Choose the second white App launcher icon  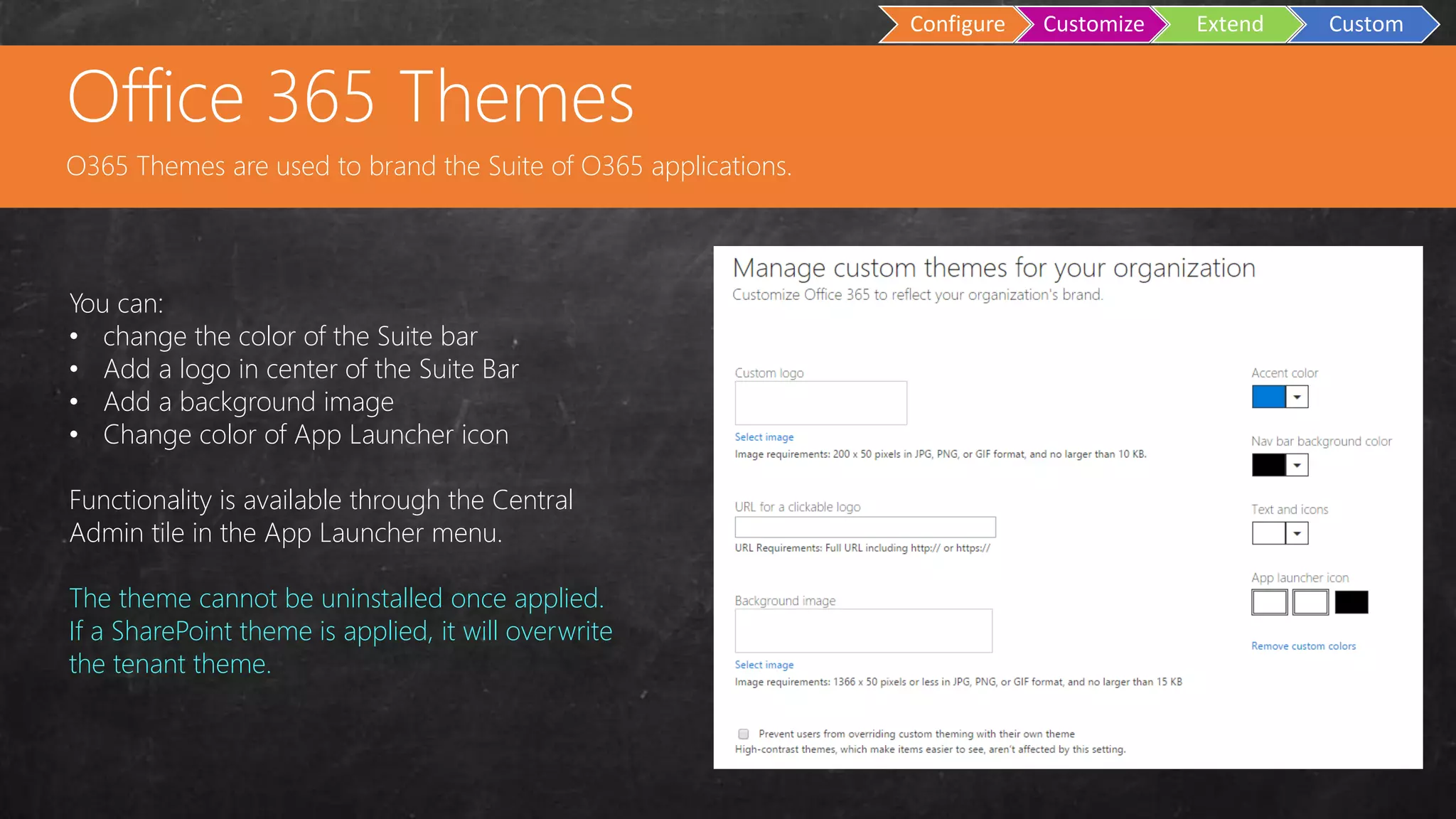pyautogui.click(x=1310, y=602)
